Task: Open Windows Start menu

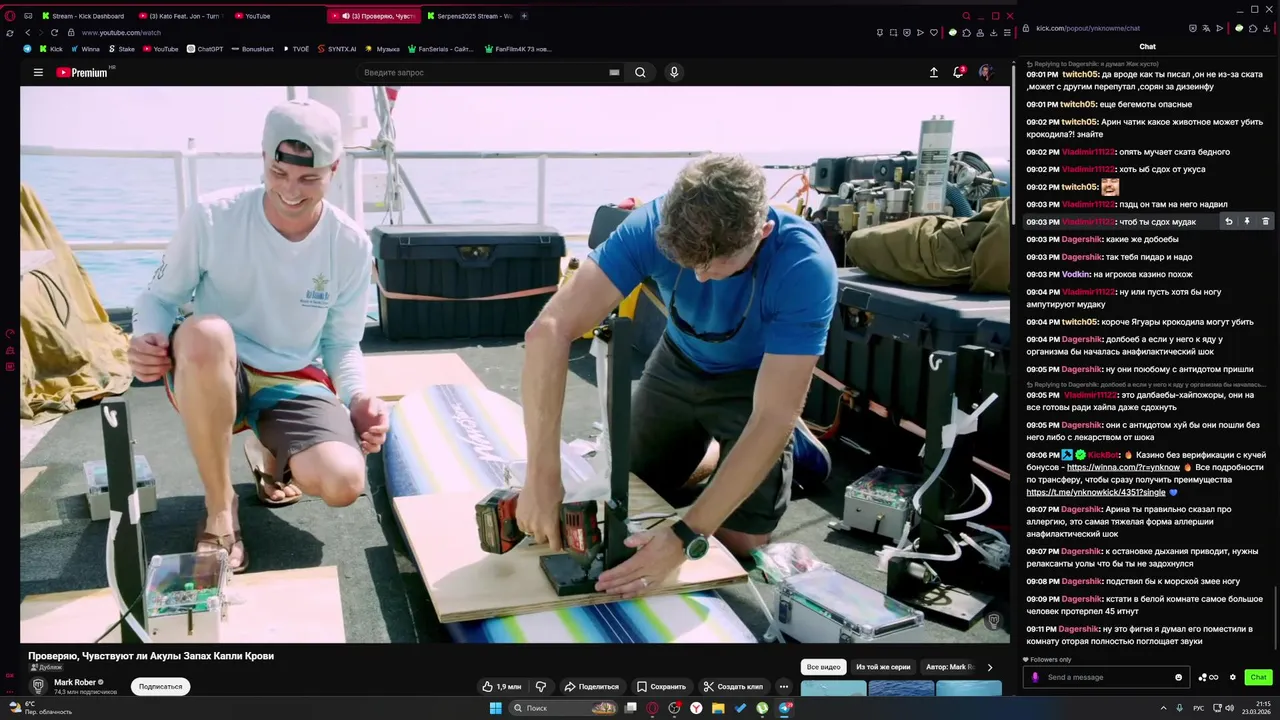Action: (495, 708)
